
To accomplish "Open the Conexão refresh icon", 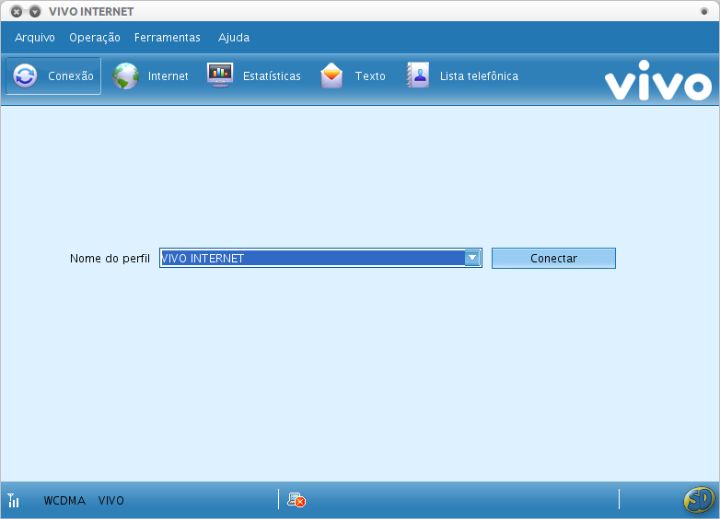I will click(25, 76).
